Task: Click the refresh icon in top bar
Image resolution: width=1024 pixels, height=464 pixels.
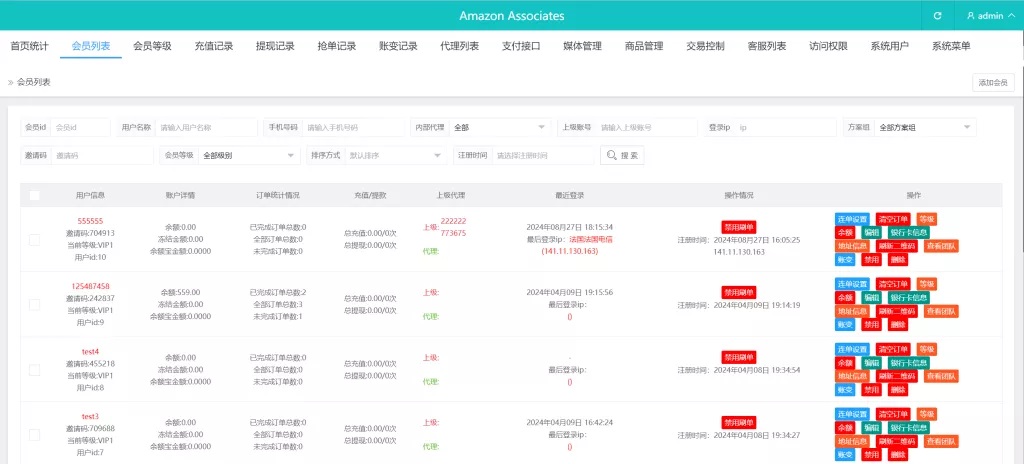Action: pos(937,16)
